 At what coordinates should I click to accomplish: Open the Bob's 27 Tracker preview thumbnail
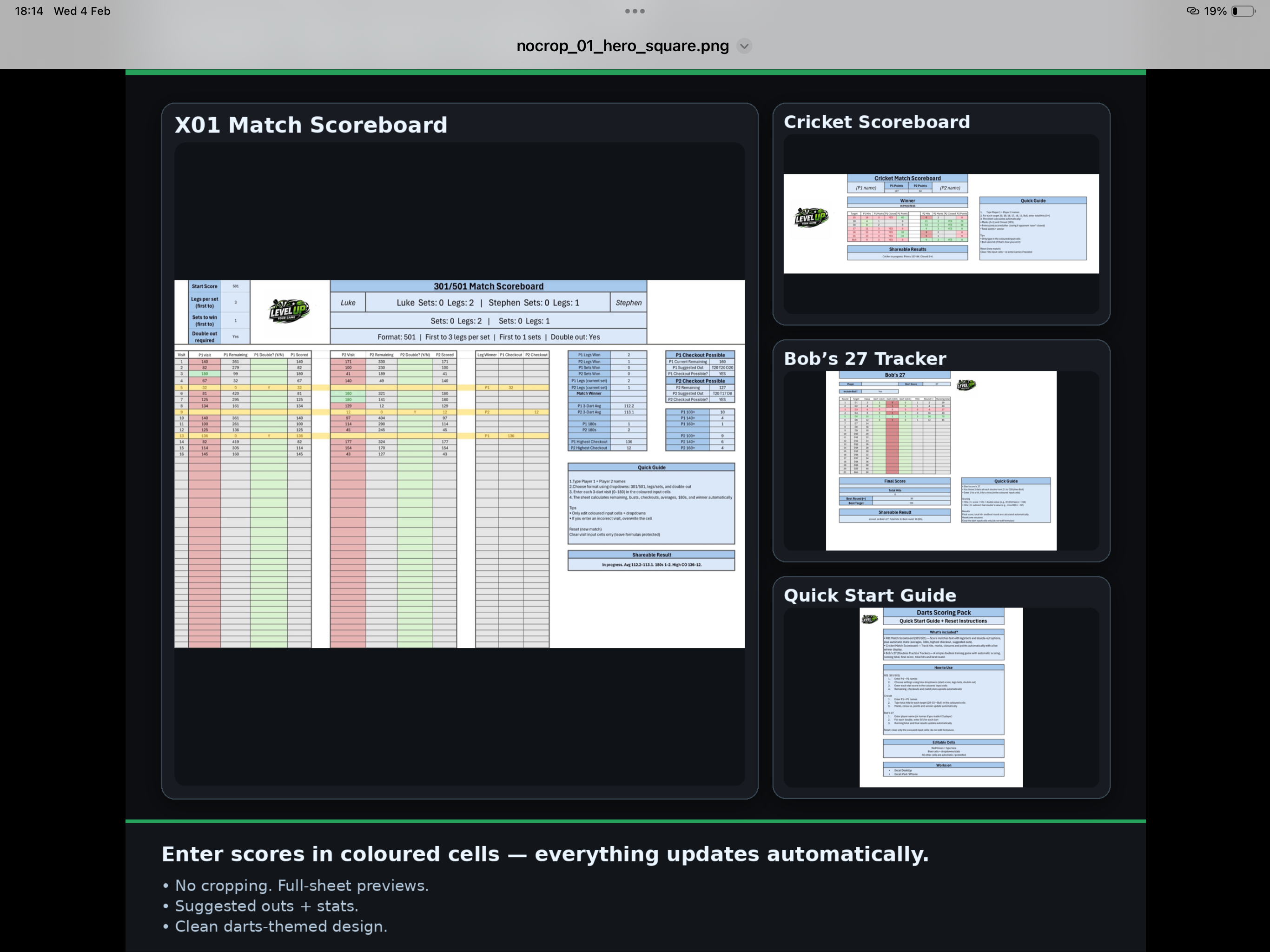(x=940, y=460)
